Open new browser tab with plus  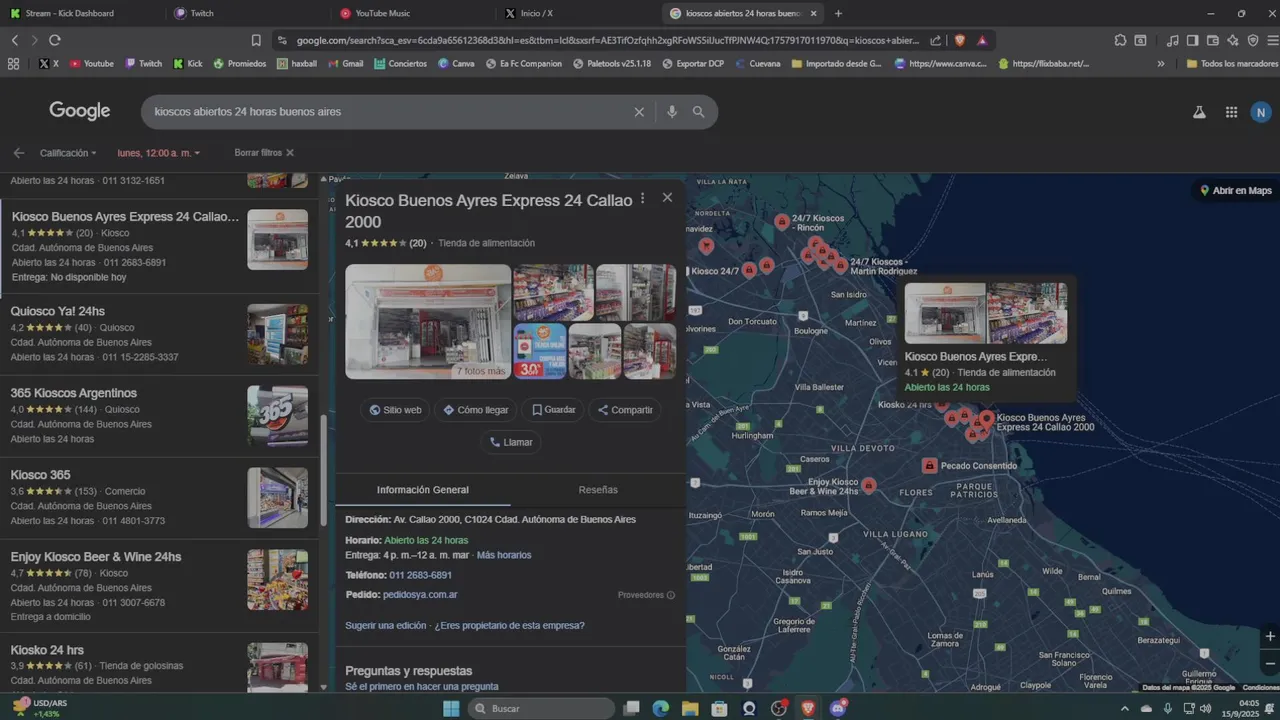[x=838, y=13]
